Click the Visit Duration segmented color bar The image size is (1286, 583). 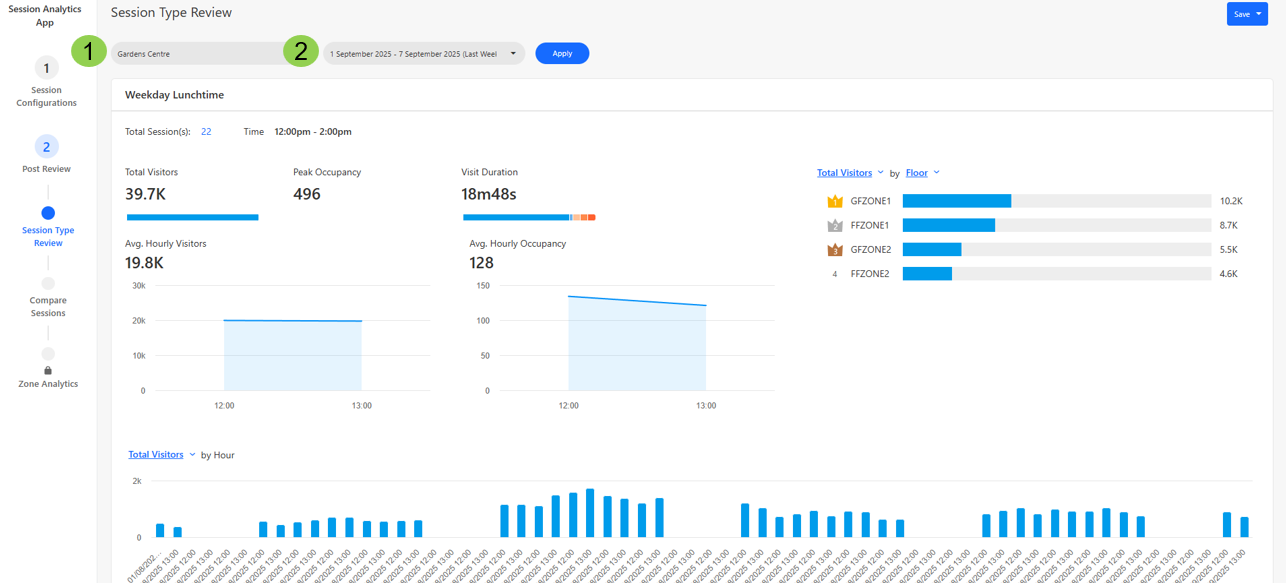pos(529,217)
